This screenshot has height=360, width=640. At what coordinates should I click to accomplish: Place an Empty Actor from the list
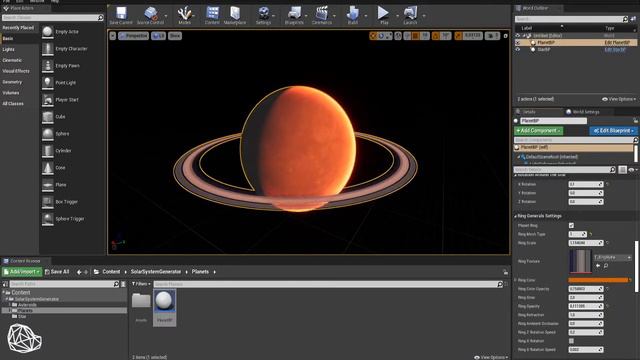48,32
